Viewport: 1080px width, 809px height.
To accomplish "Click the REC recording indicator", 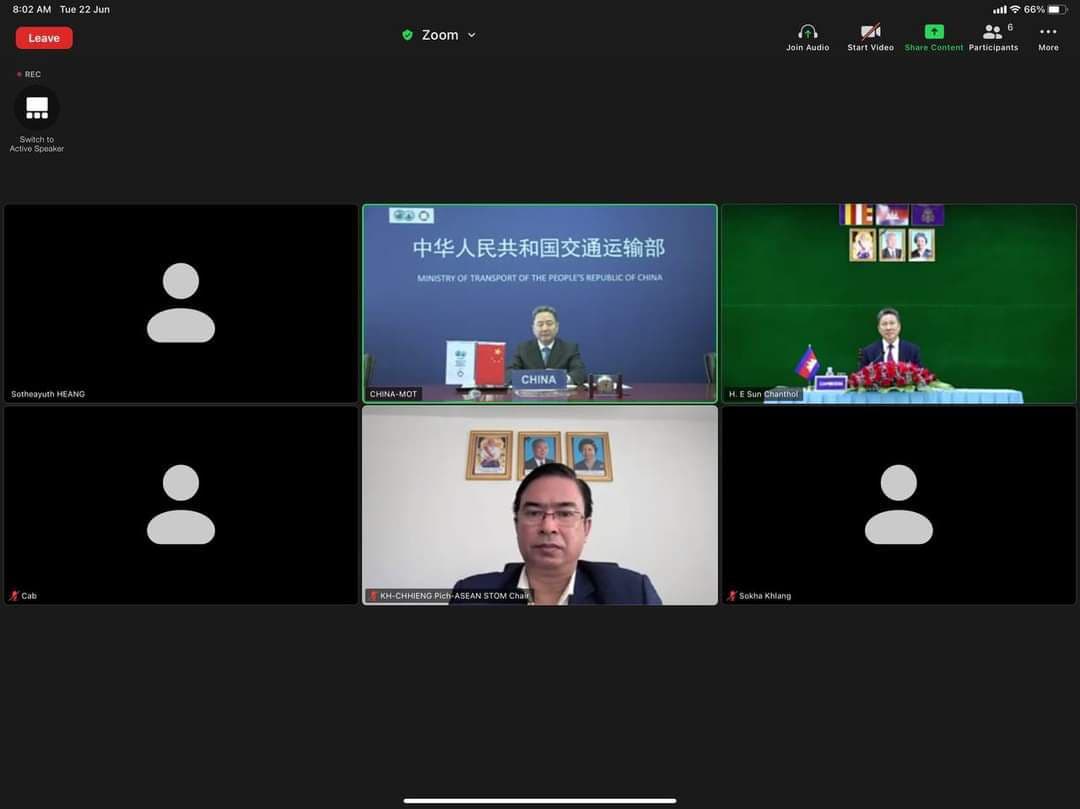I will coord(29,74).
